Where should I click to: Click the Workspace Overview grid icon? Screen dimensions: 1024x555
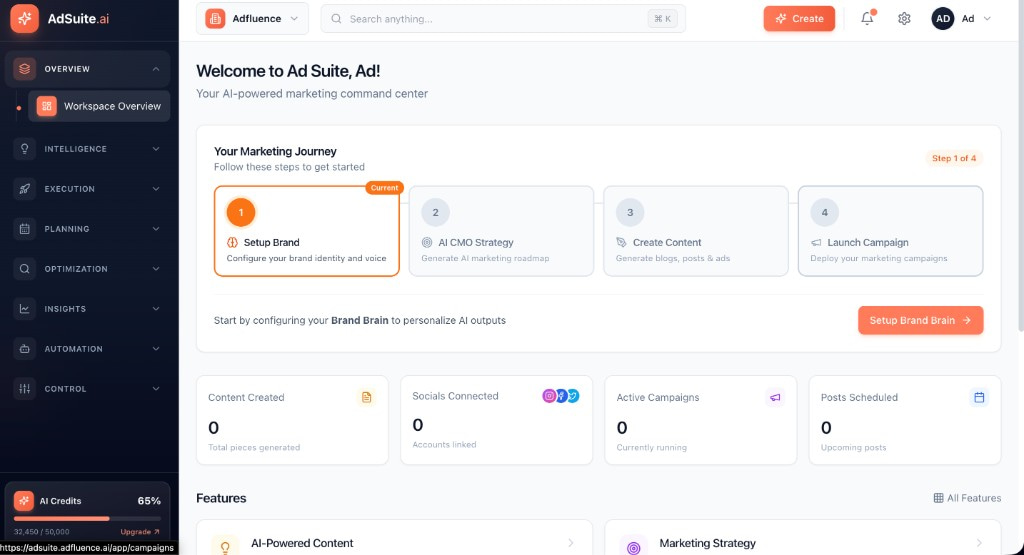point(46,106)
